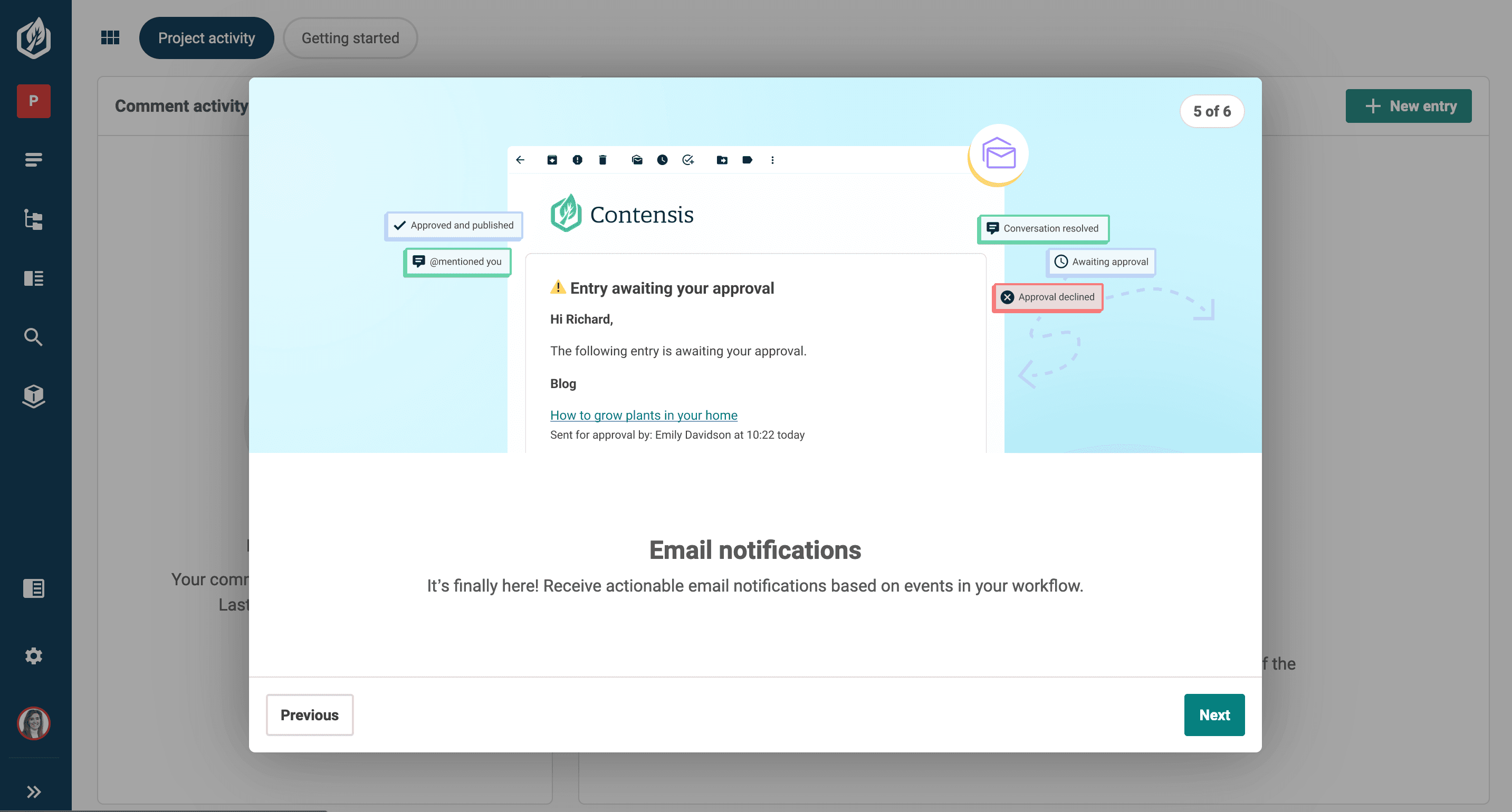1512x812 pixels.
Task: Open 'How to grow plants in your home' link
Action: [643, 415]
